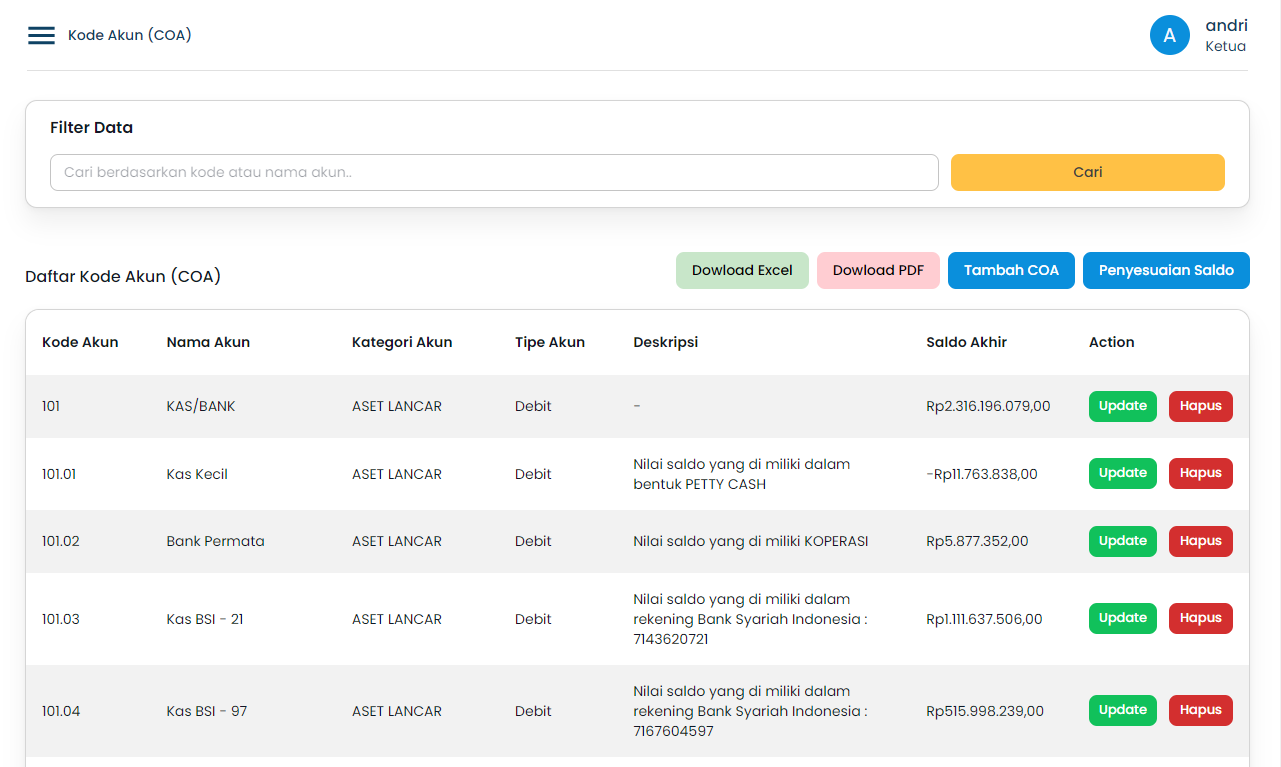Hapus the Kas Kecil account row
This screenshot has height=767, width=1281.
1200,473
